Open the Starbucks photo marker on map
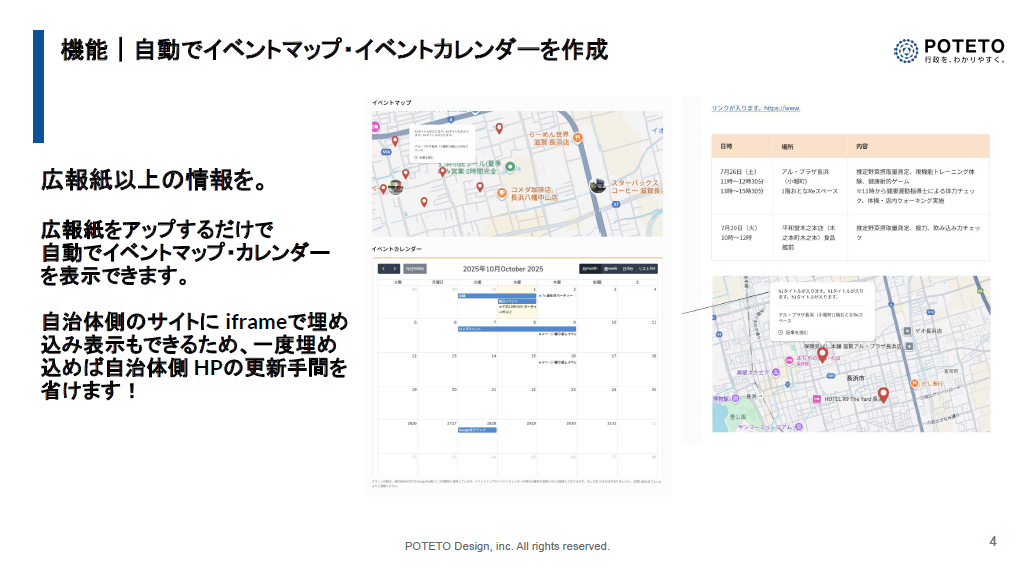1016x572 pixels. click(598, 186)
